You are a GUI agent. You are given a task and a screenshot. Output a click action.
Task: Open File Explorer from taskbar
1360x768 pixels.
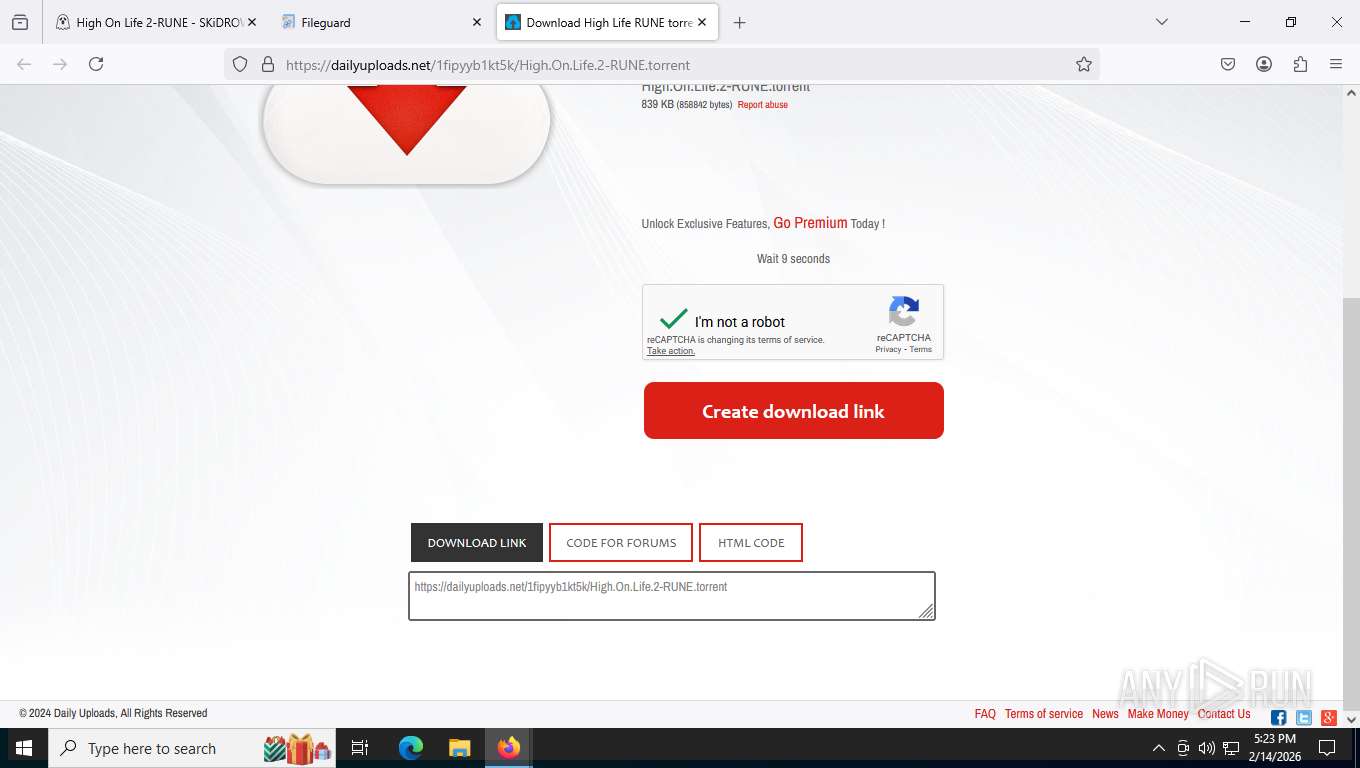coord(459,748)
